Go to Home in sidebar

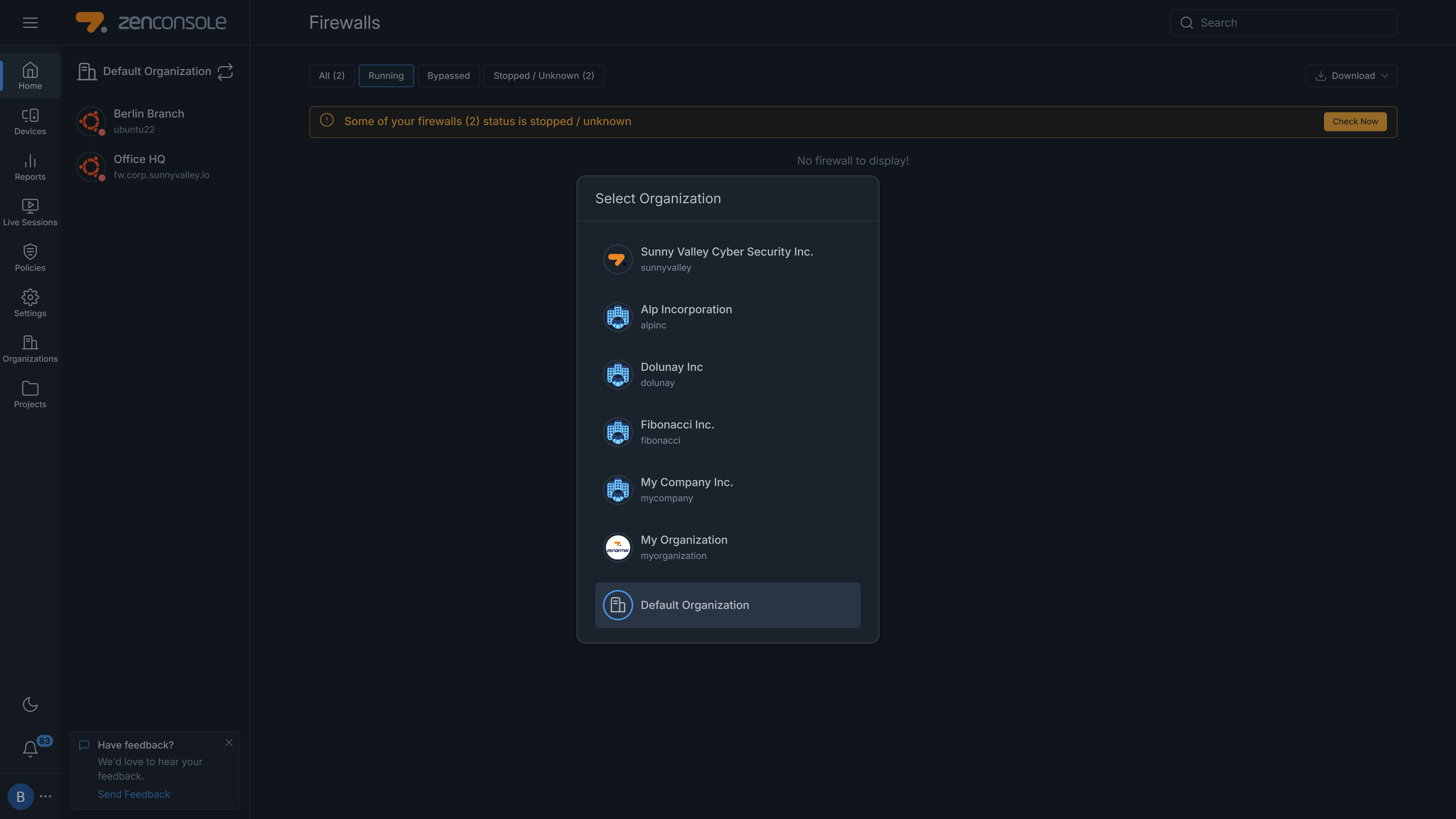(30, 76)
